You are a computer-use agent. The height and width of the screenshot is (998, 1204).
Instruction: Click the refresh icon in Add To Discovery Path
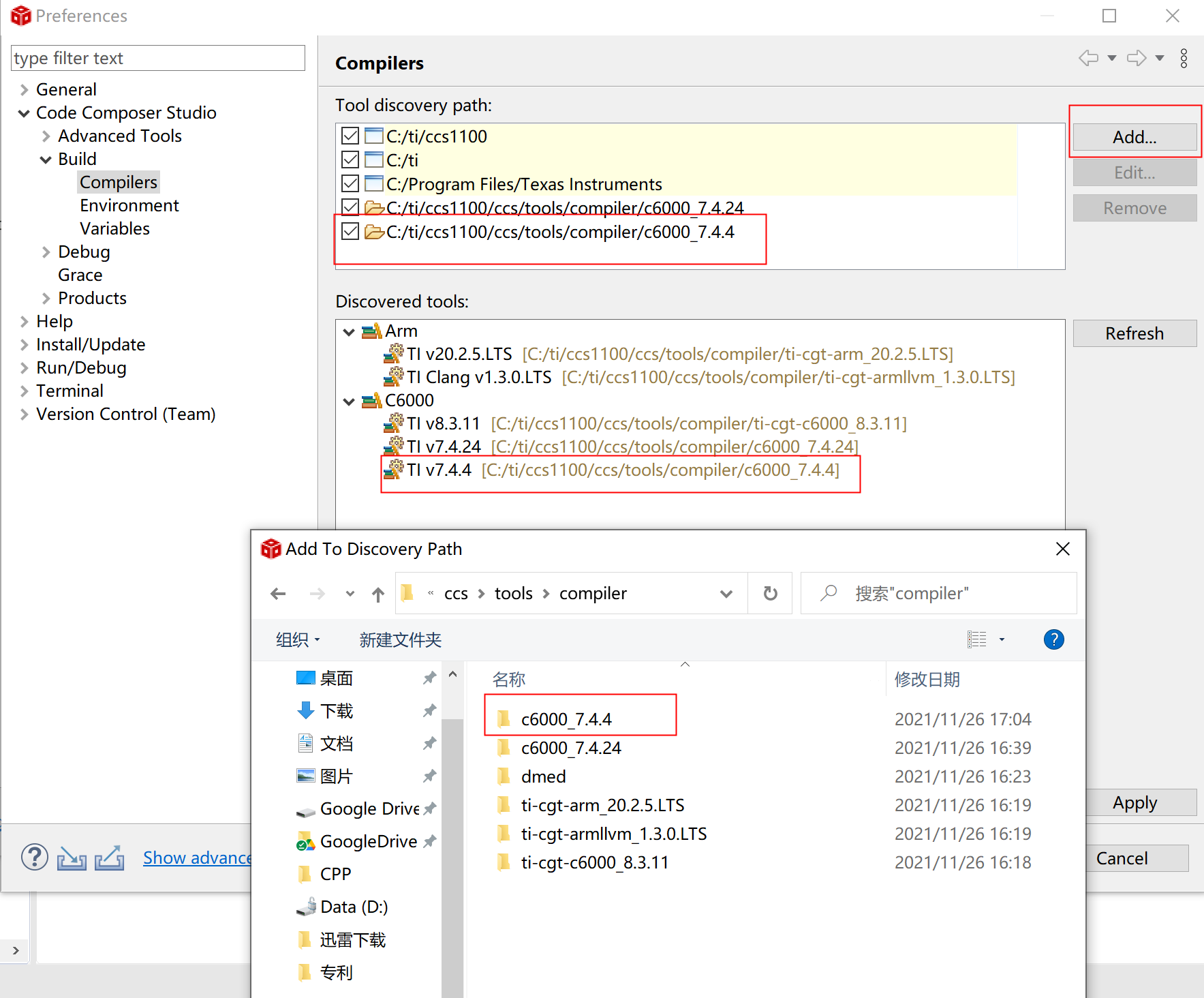pyautogui.click(x=770, y=593)
